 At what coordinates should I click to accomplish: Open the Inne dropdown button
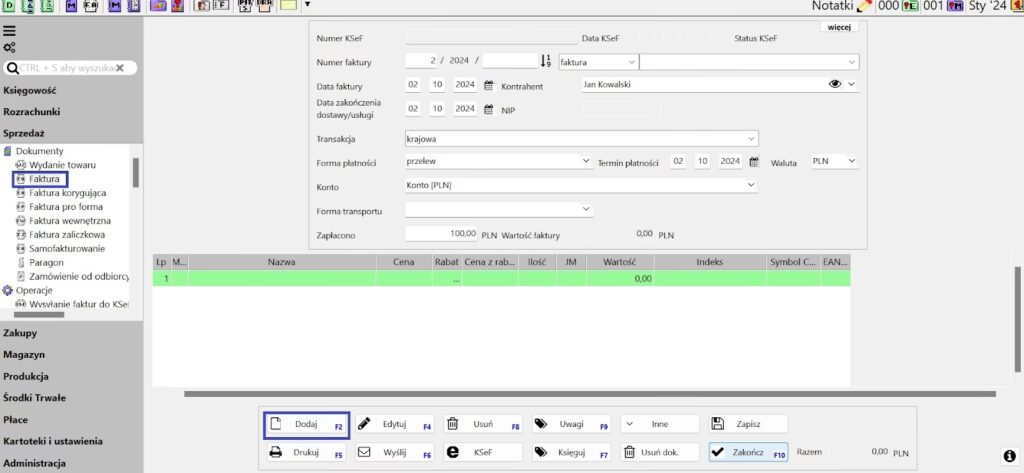(659, 423)
